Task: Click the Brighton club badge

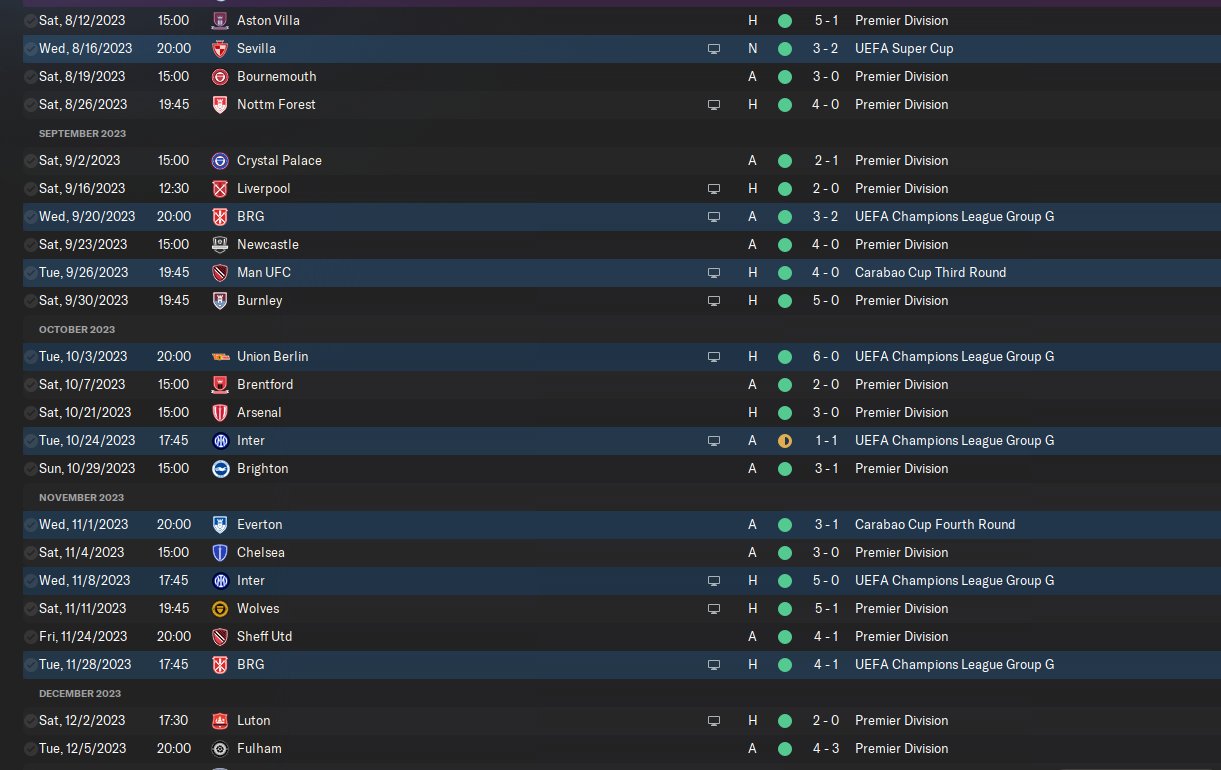Action: click(x=220, y=468)
